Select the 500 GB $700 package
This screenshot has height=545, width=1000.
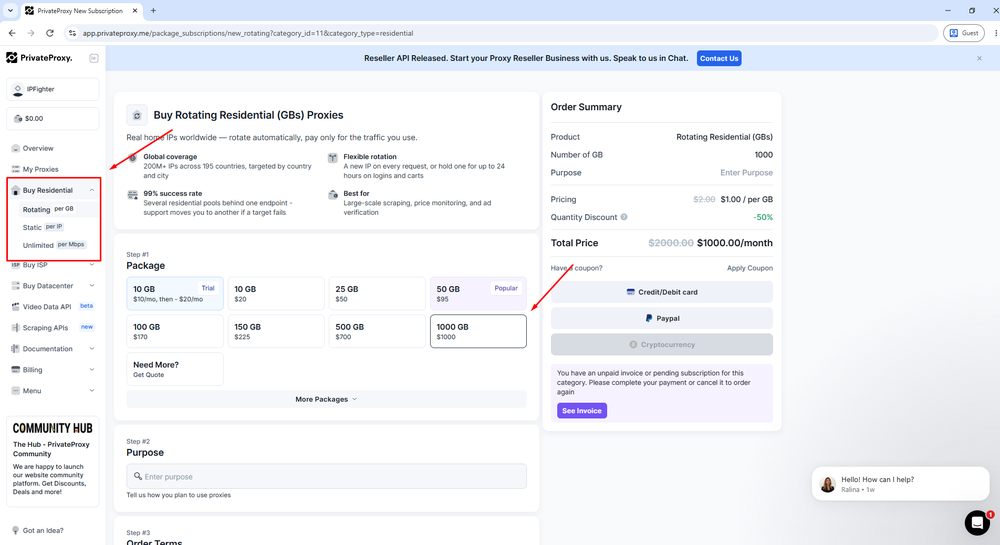(377, 331)
